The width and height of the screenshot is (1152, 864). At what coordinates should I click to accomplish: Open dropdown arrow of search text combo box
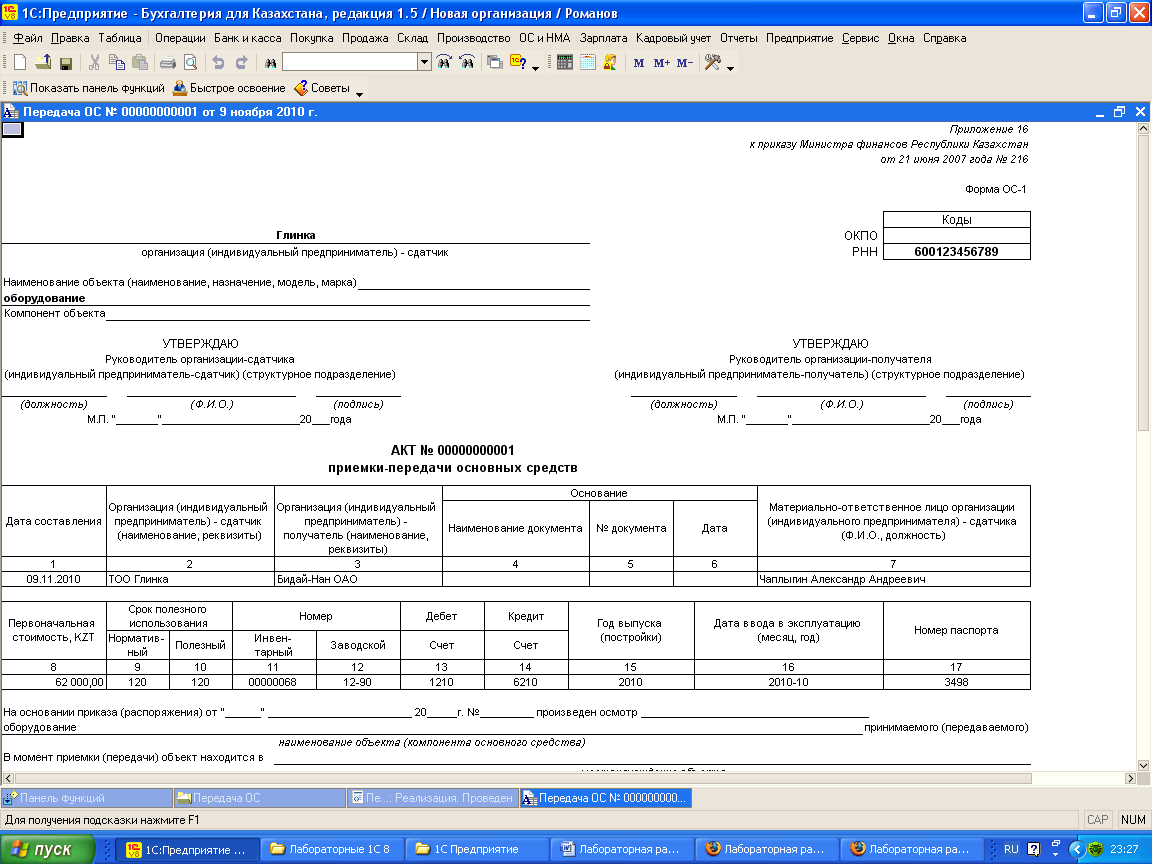click(424, 62)
